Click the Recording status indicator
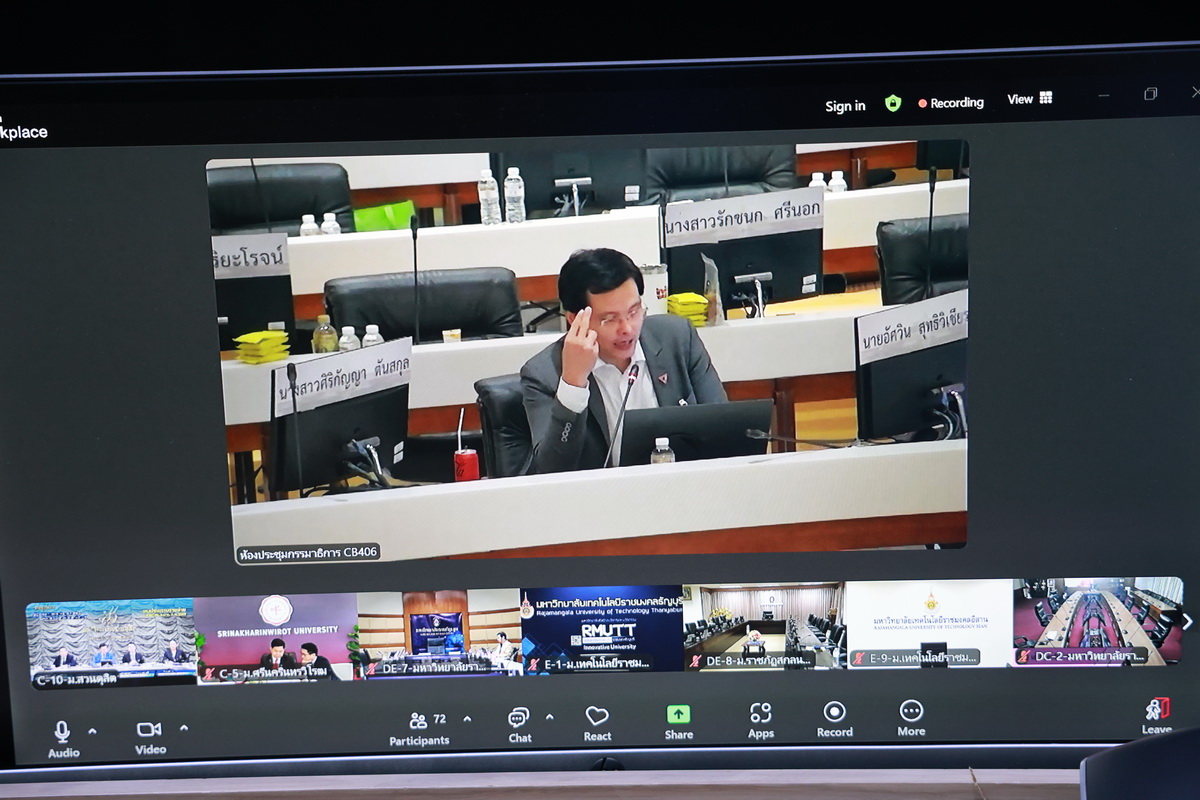1200x800 pixels. click(951, 103)
